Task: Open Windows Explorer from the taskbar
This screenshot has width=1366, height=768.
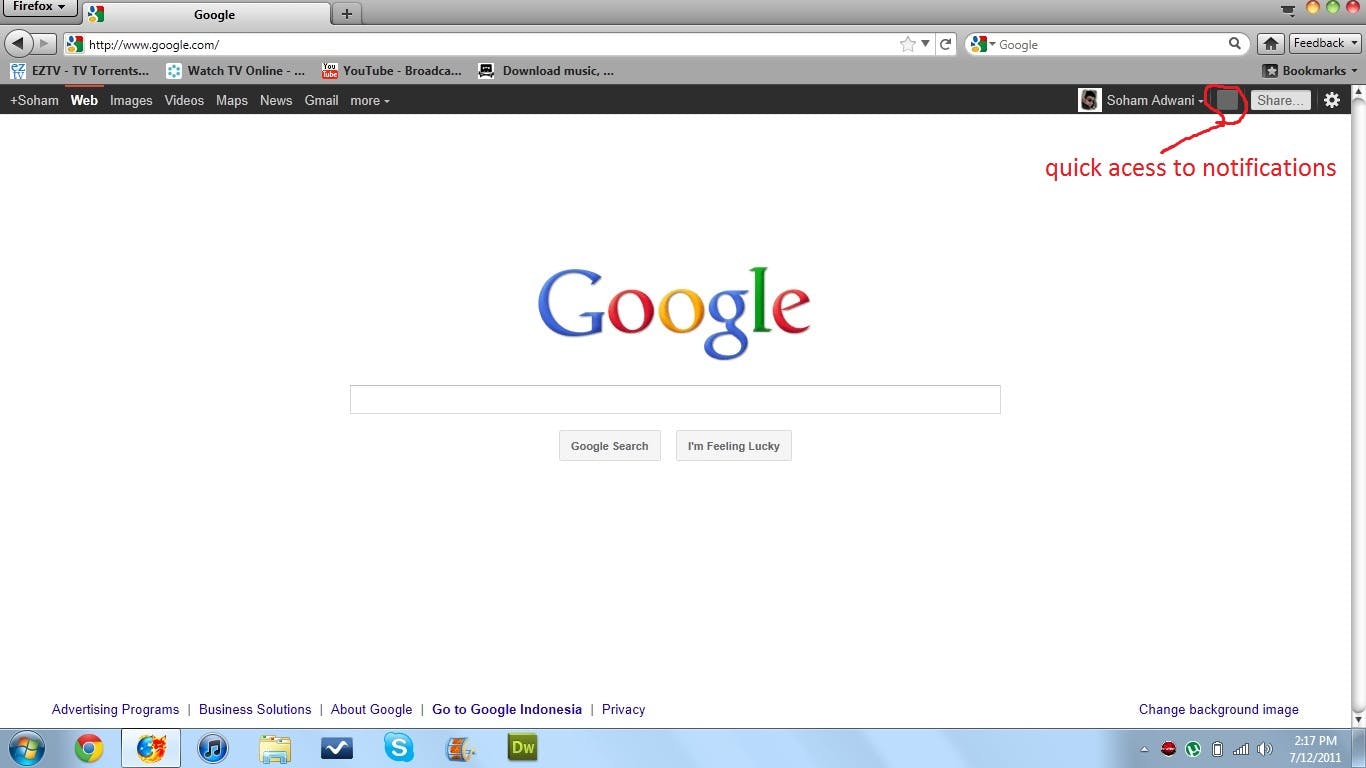Action: click(275, 748)
